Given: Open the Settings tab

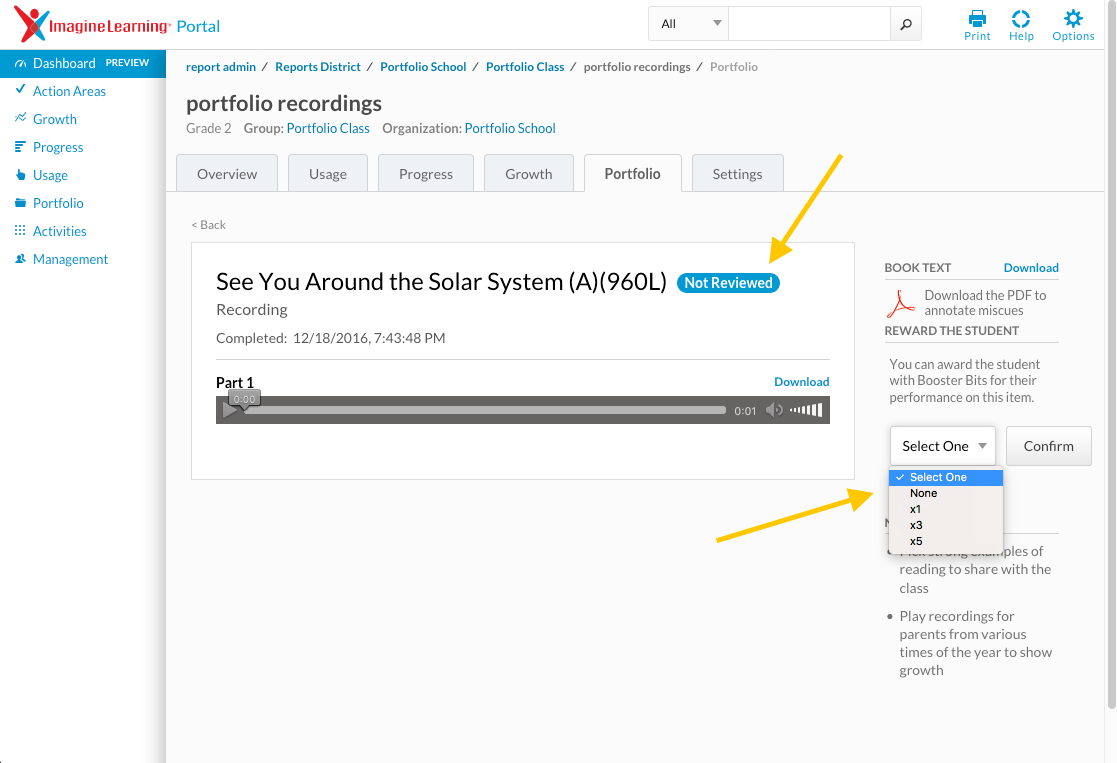Looking at the screenshot, I should (737, 174).
